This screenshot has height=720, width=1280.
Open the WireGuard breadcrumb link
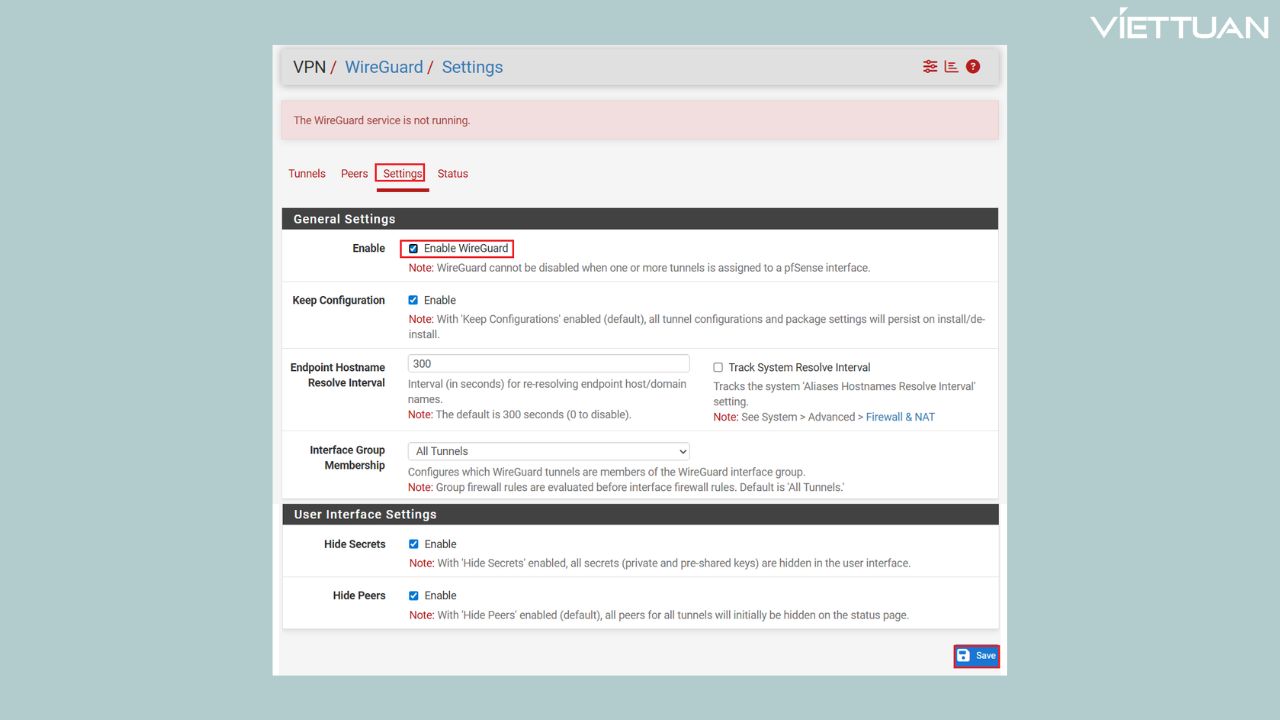pyautogui.click(x=384, y=67)
